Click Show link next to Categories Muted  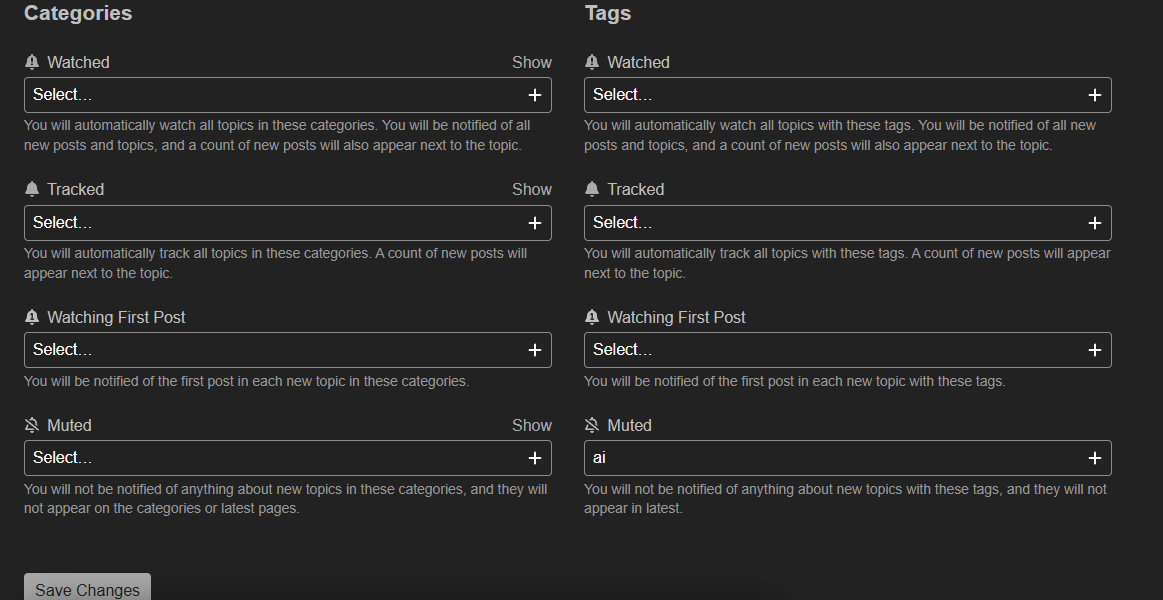click(x=531, y=425)
